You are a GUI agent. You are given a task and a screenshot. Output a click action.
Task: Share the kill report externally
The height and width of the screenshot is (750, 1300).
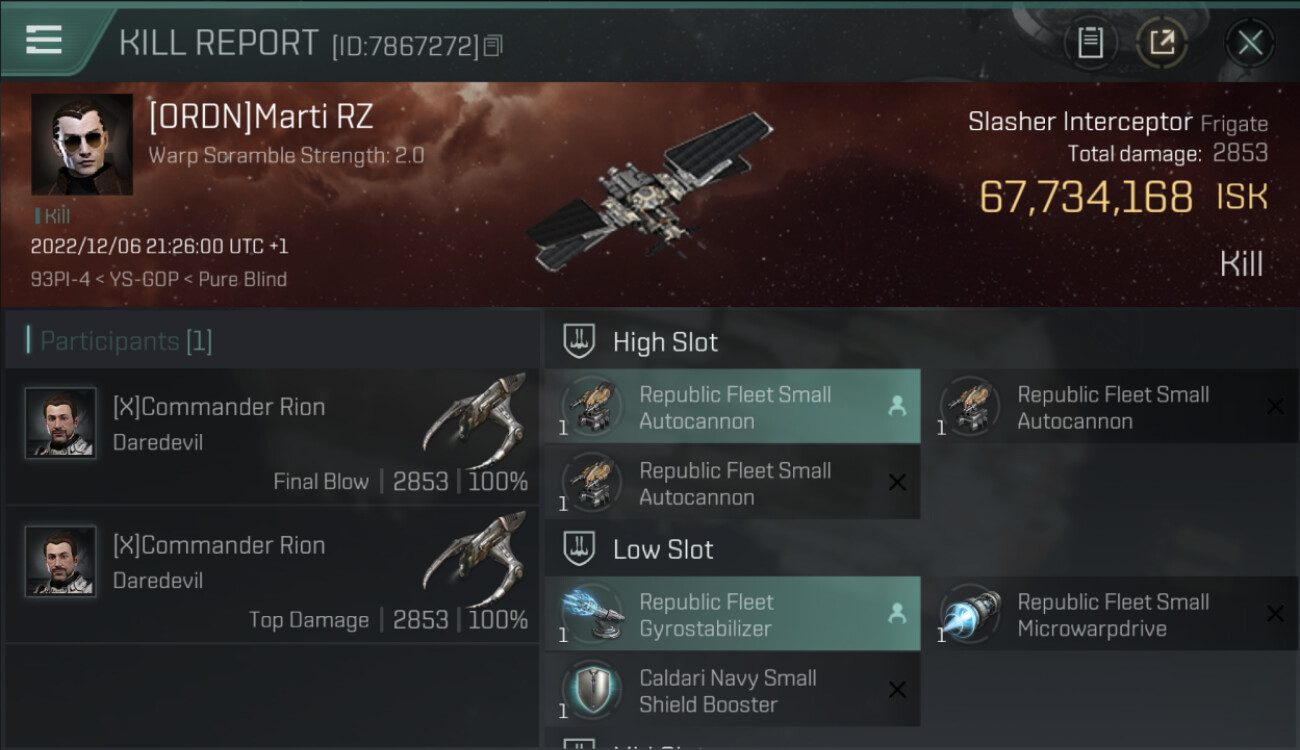pyautogui.click(x=1161, y=42)
